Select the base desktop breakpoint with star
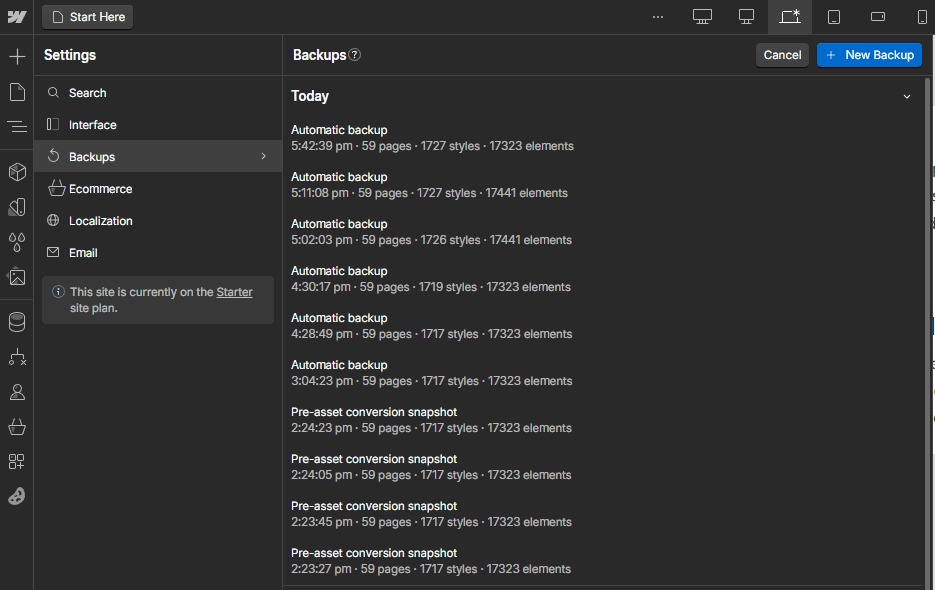The height and width of the screenshot is (590, 935). point(790,17)
